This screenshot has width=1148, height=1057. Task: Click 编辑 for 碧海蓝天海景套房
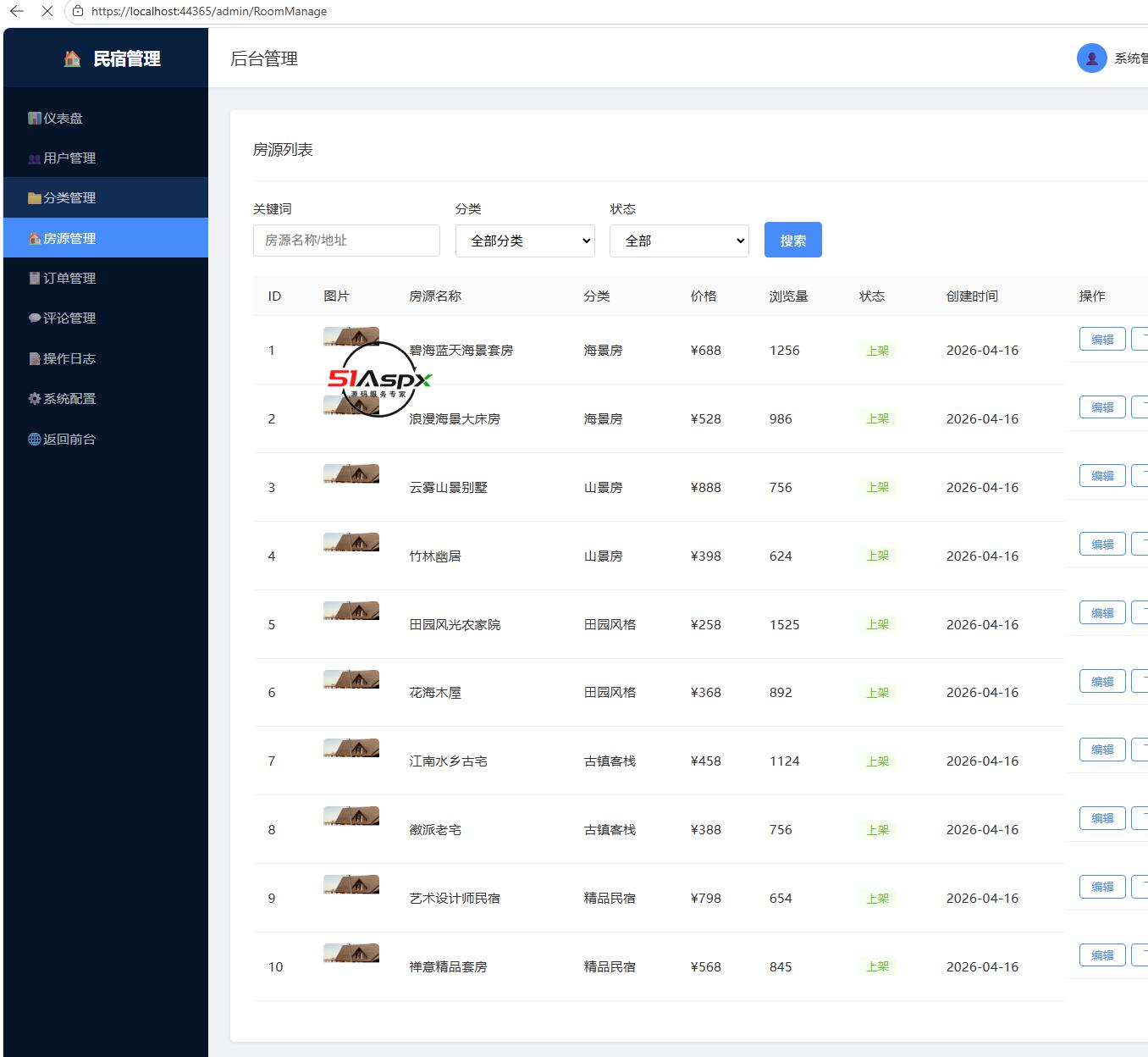(x=1102, y=339)
